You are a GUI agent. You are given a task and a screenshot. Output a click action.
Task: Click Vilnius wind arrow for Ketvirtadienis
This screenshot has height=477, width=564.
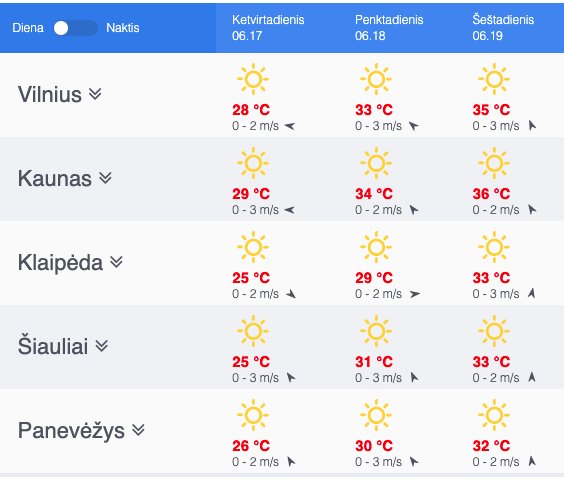[290, 126]
